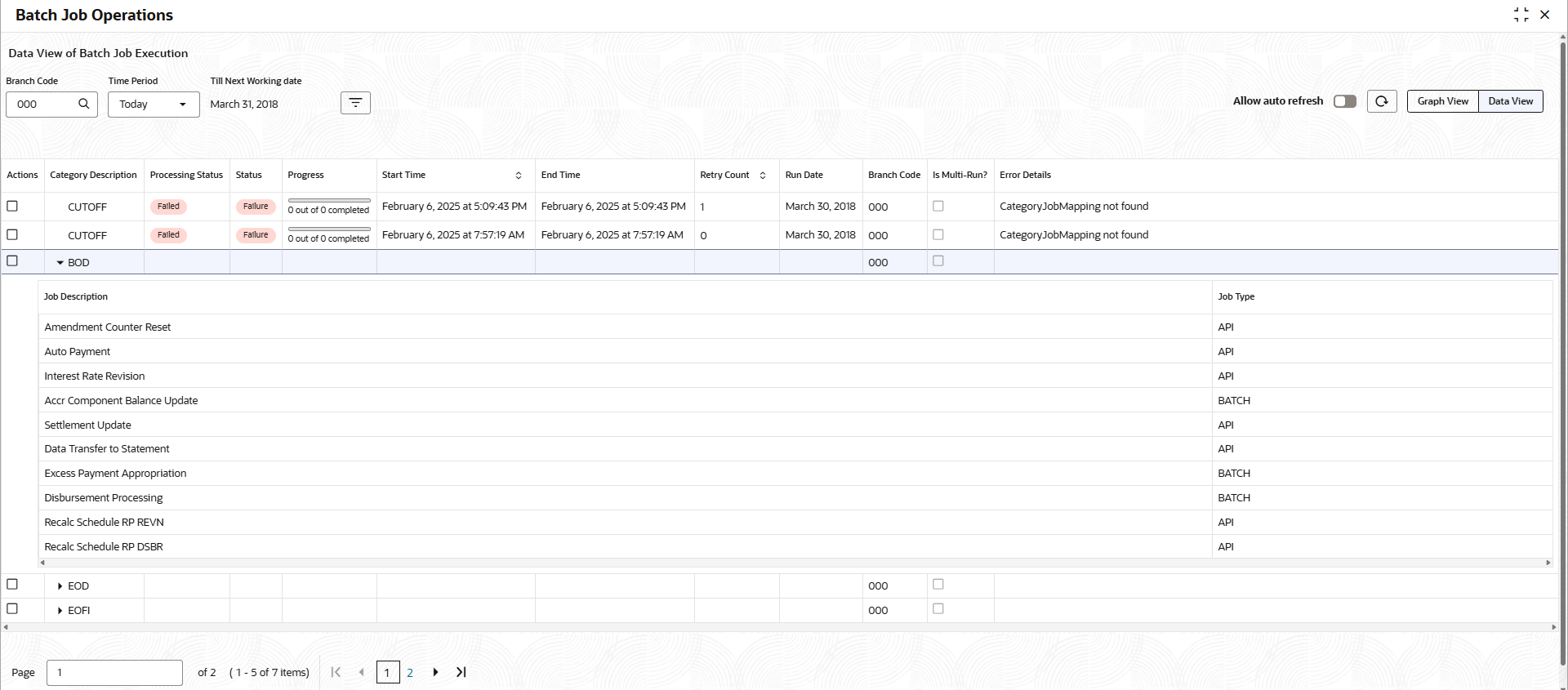Jump to last page icon
Image resolution: width=1568 pixels, height=690 pixels.
(x=461, y=672)
